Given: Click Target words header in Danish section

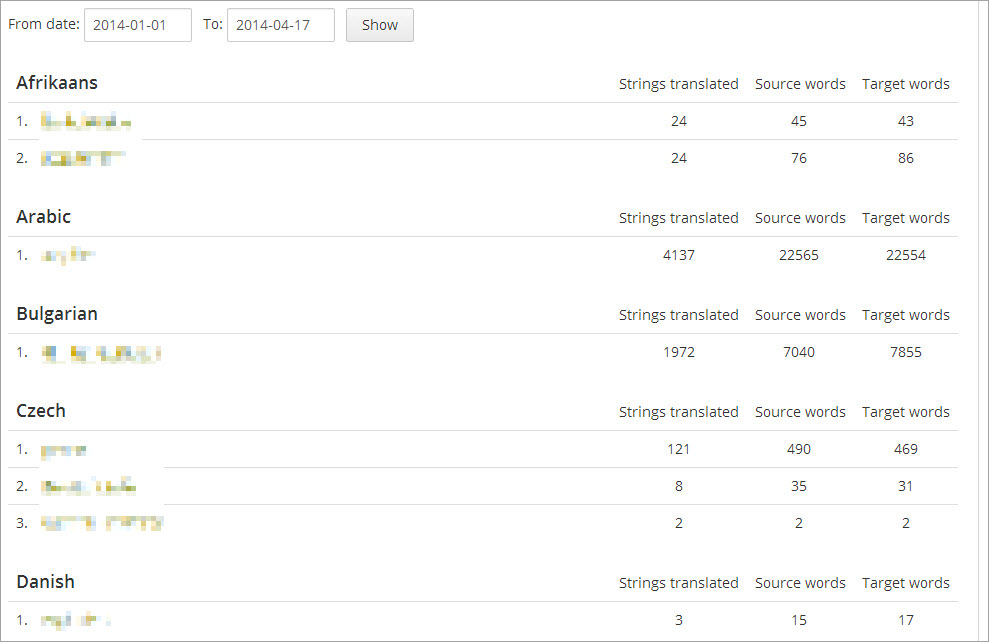Looking at the screenshot, I should tap(906, 583).
